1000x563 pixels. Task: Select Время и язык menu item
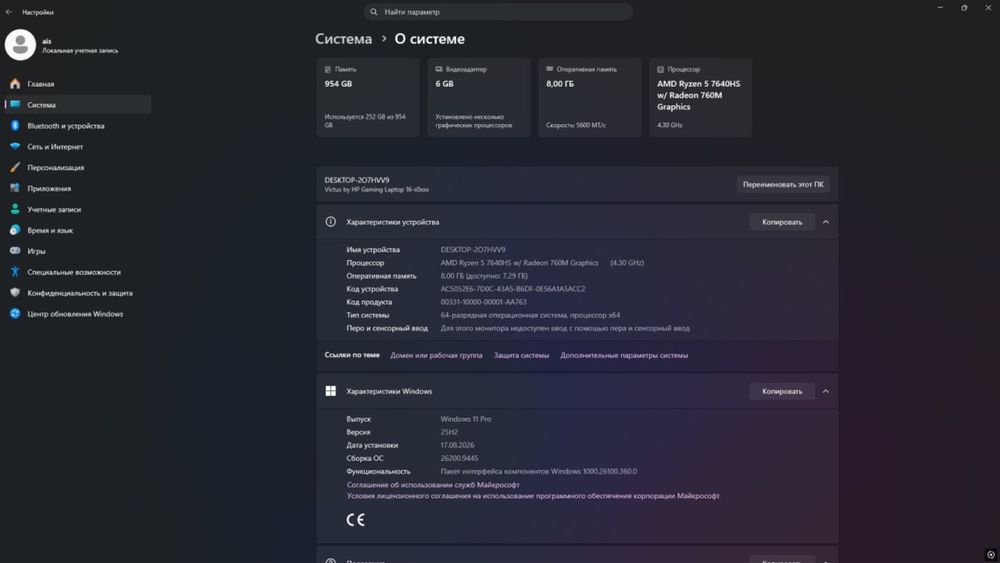coord(78,230)
